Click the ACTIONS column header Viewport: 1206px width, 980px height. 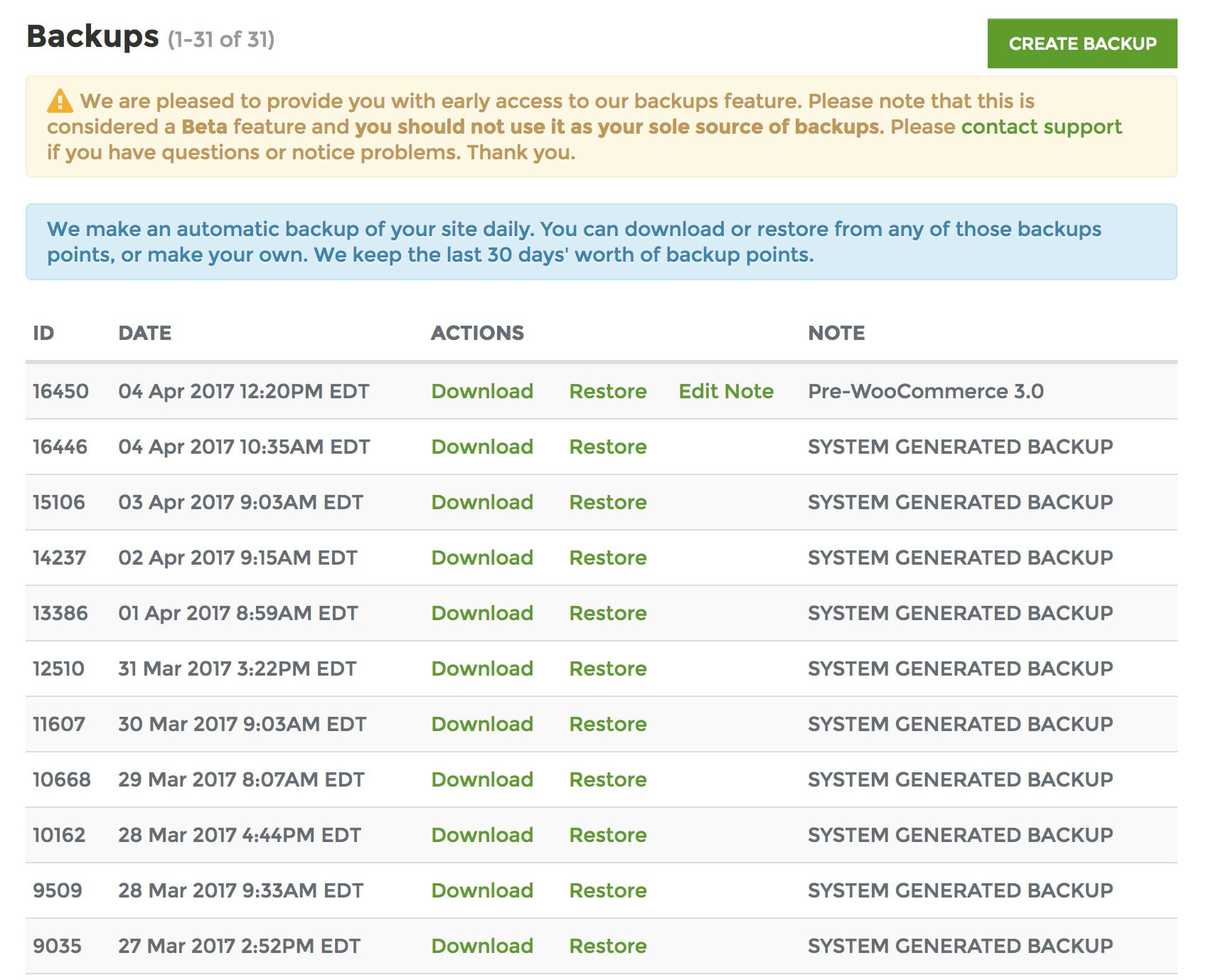[x=477, y=333]
